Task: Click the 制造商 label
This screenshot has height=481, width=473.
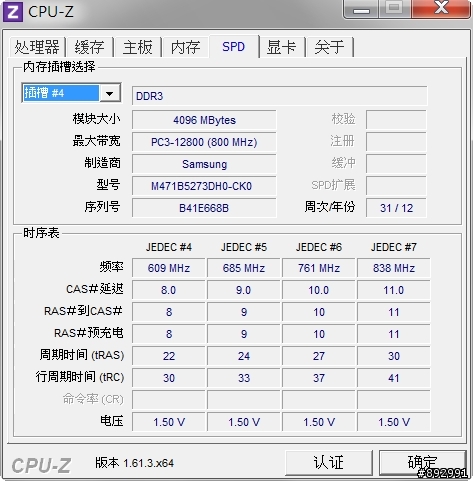Action: pyautogui.click(x=102, y=163)
